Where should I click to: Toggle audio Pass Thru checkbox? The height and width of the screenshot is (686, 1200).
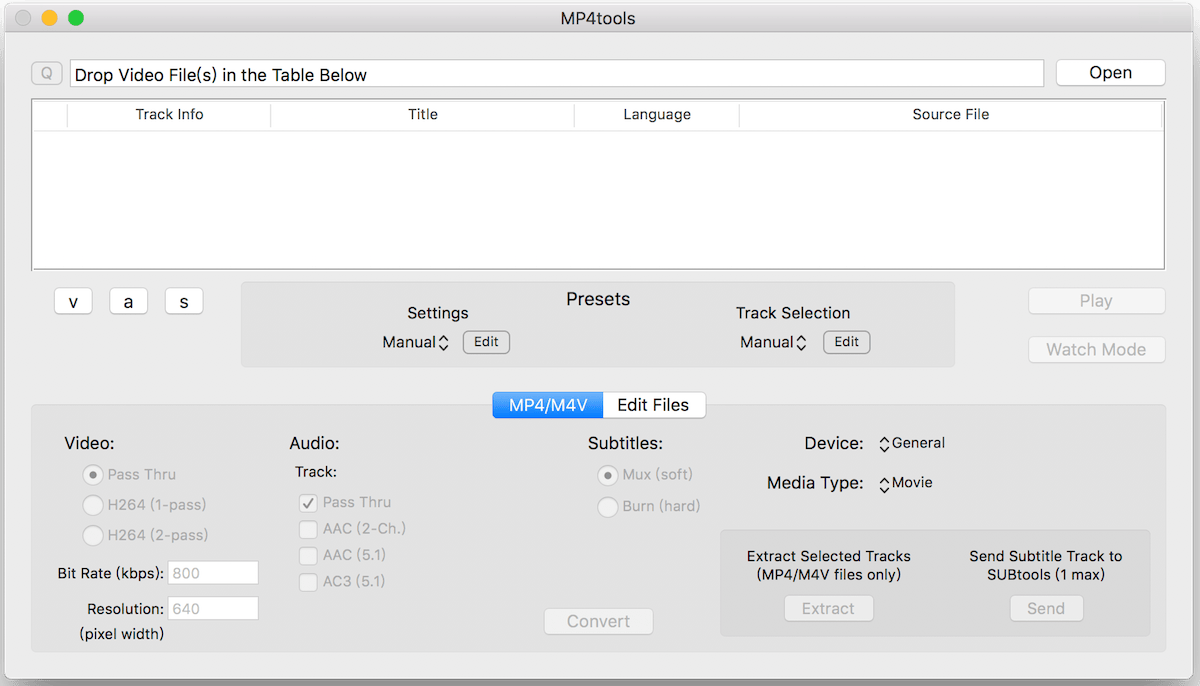coord(308,503)
